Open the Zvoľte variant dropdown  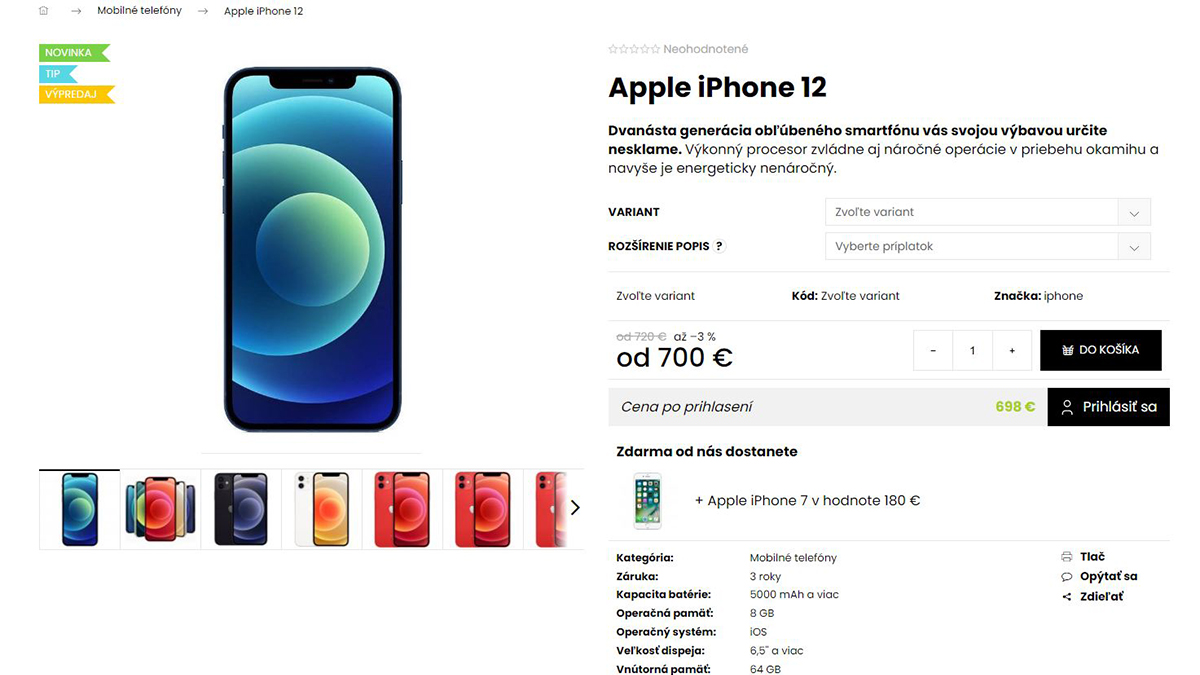click(987, 212)
